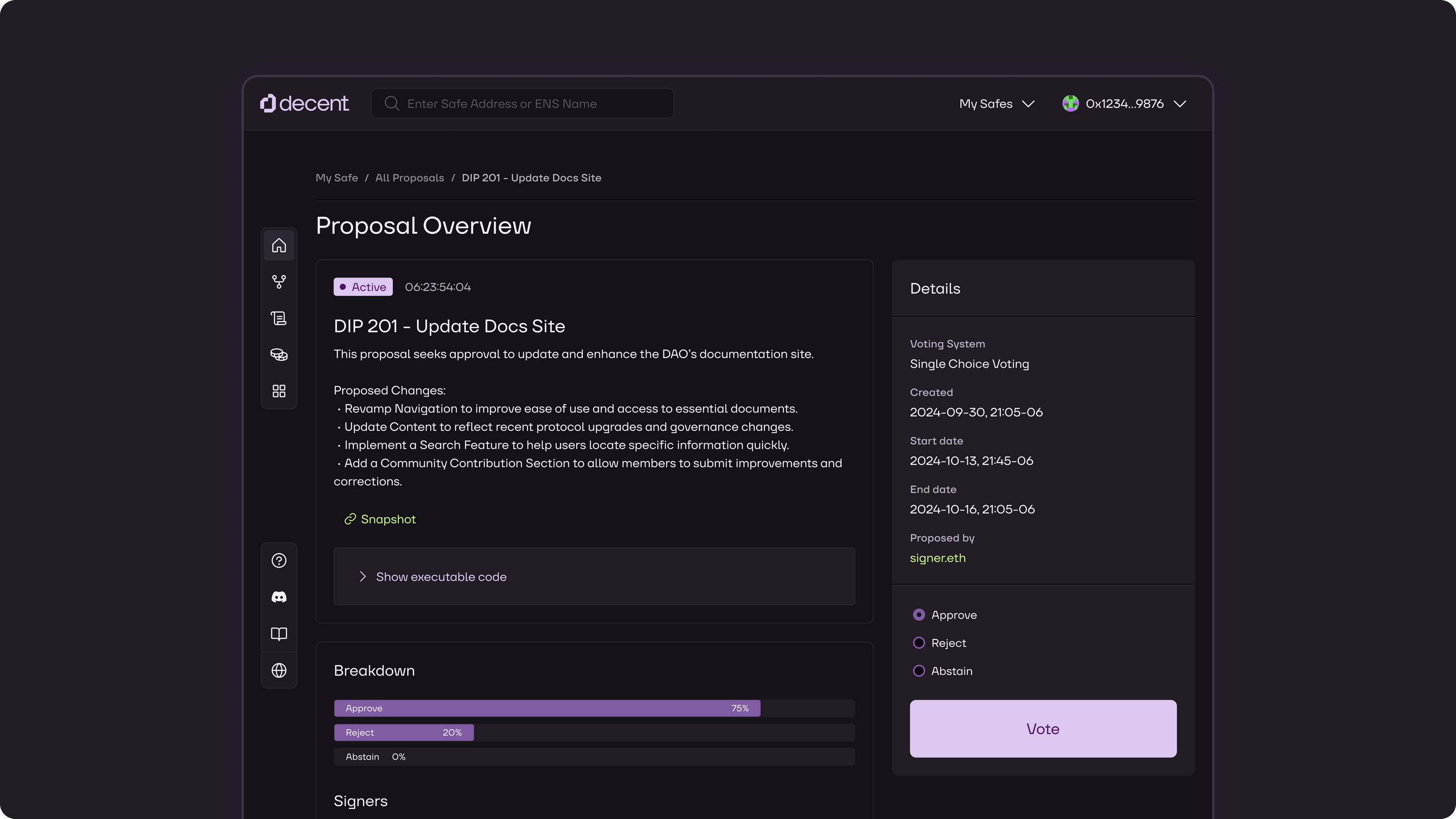The image size is (1456, 819).
Task: Change language using the globe icon
Action: point(279,671)
